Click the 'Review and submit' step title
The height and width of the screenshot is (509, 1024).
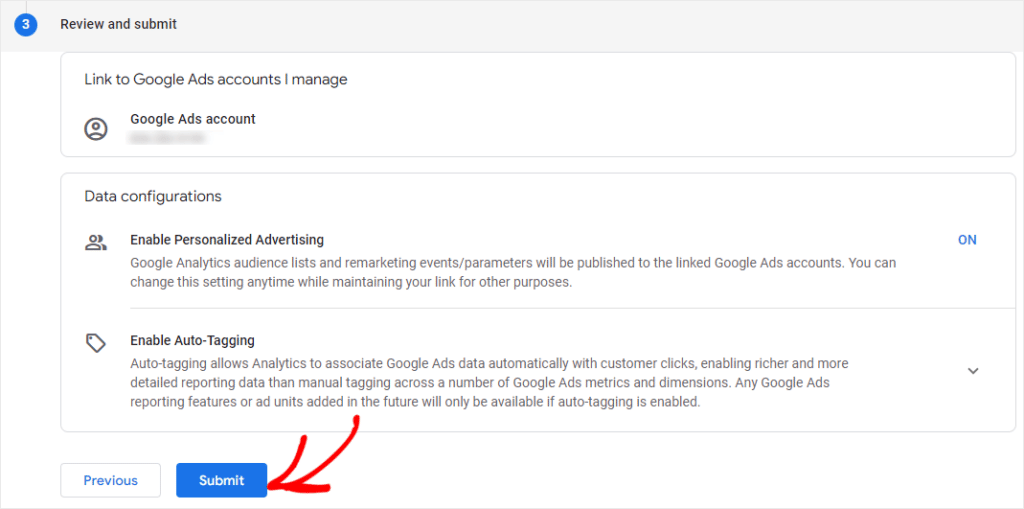pyautogui.click(x=119, y=25)
